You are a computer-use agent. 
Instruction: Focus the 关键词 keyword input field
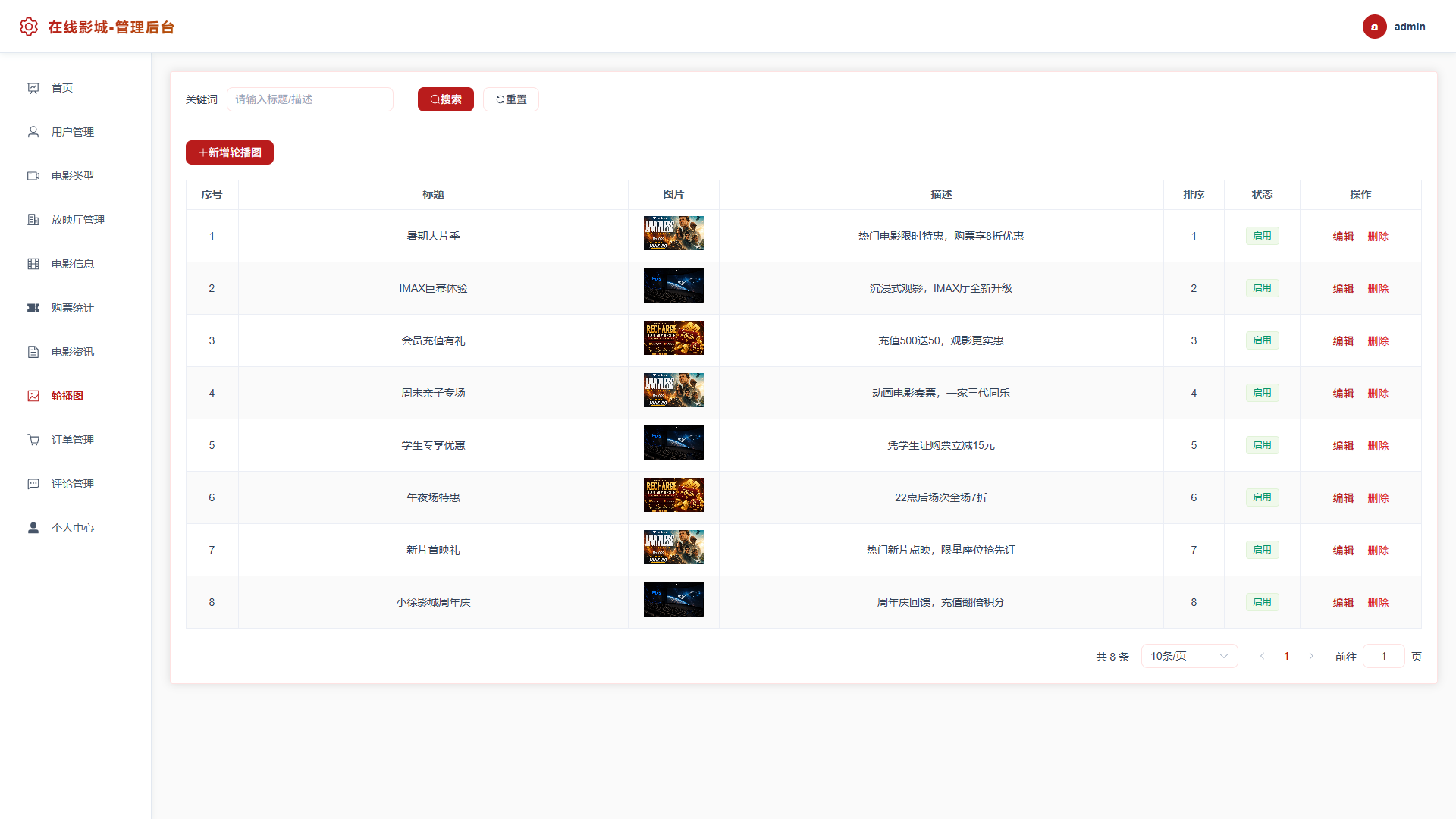point(310,99)
